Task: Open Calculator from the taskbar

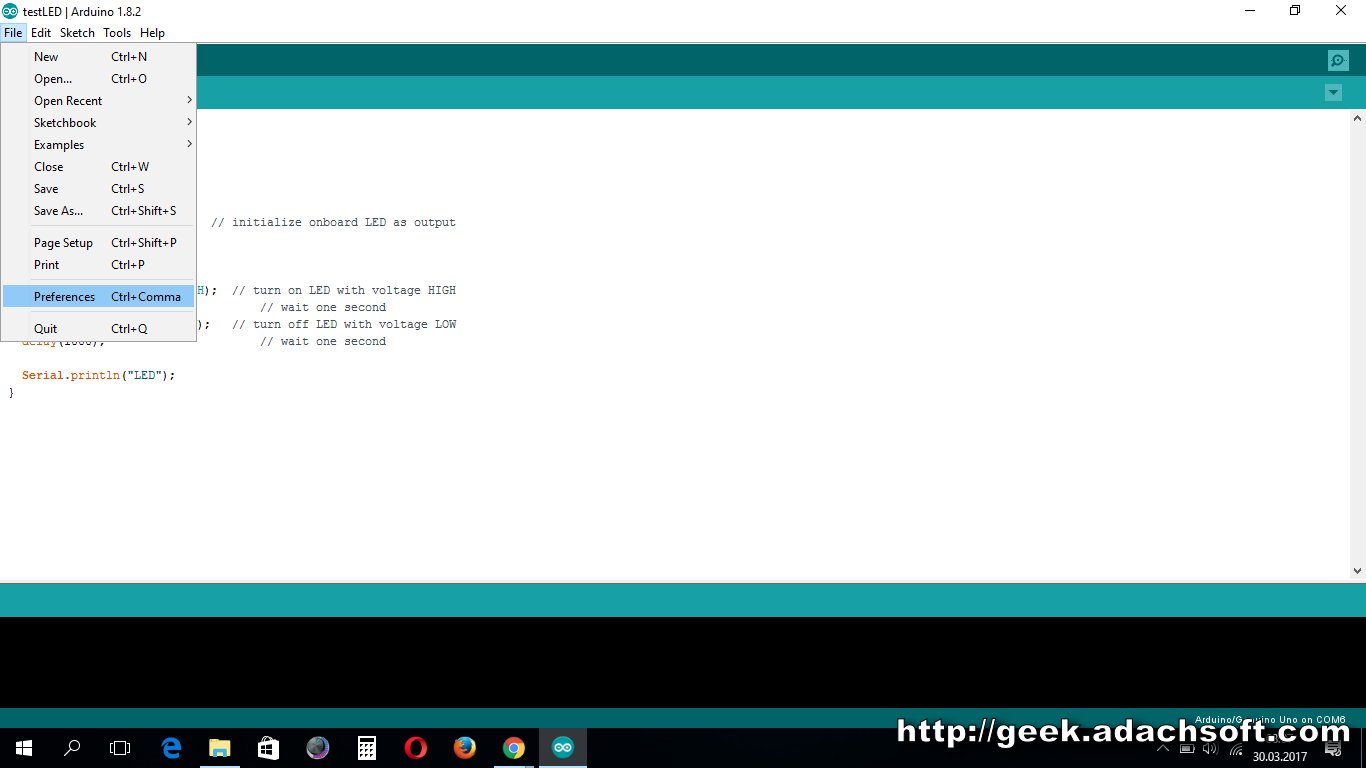Action: 367,748
